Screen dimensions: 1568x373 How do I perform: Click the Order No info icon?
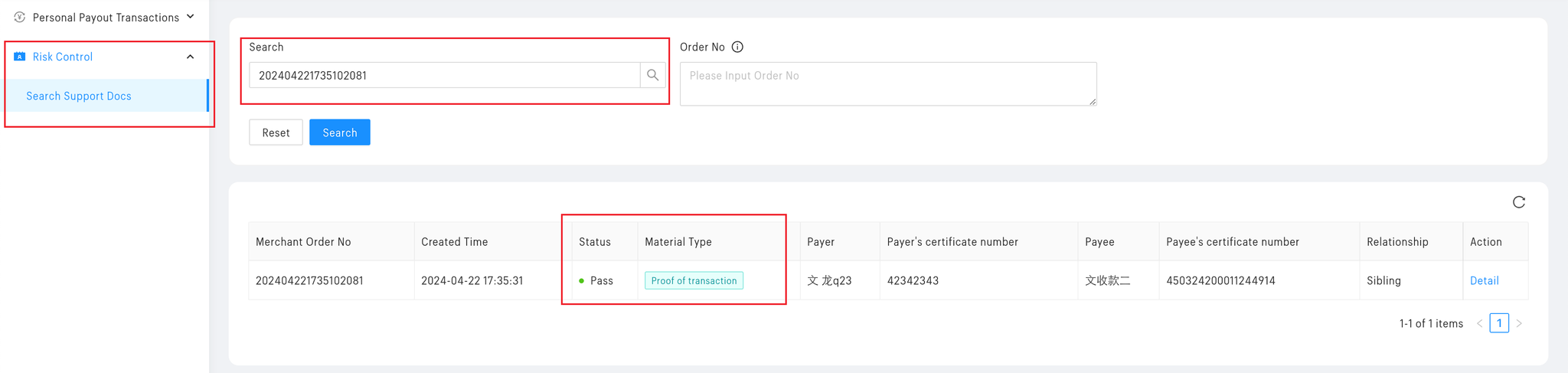737,47
